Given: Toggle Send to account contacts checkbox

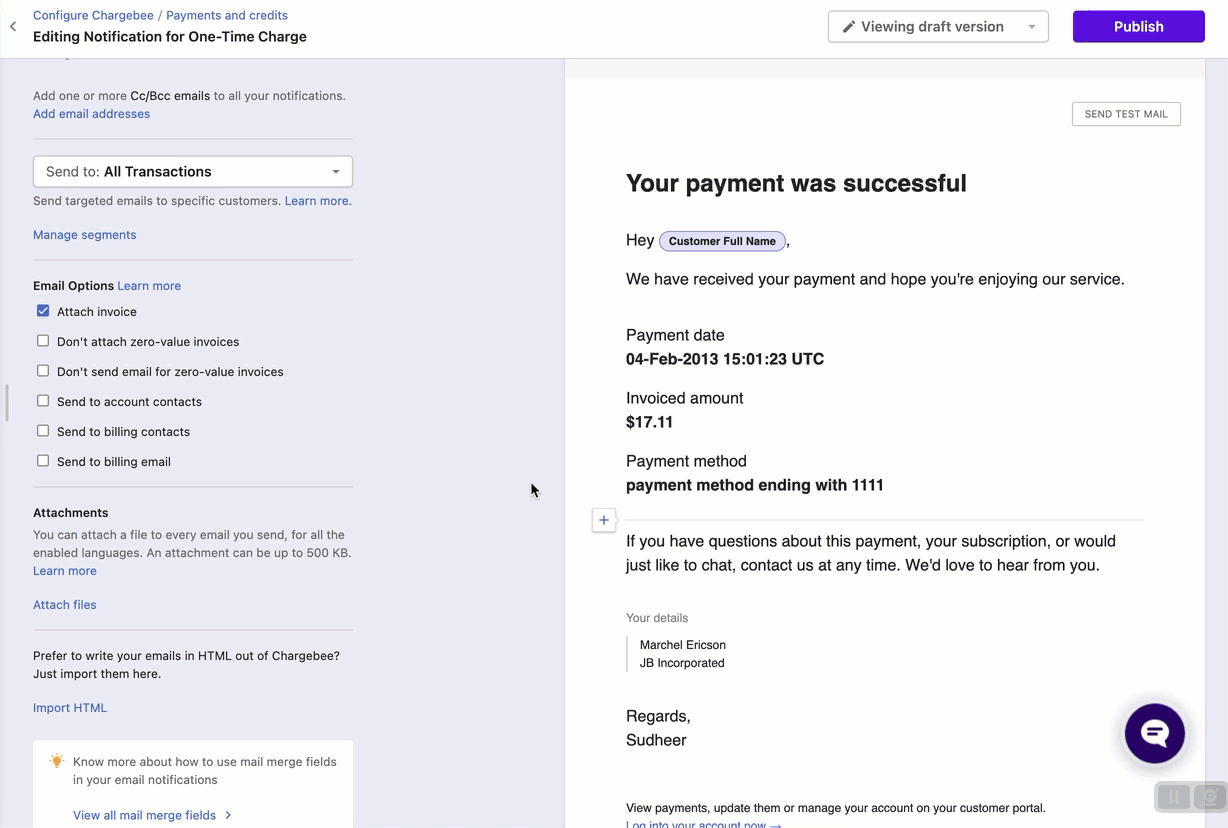Looking at the screenshot, I should coord(43,401).
